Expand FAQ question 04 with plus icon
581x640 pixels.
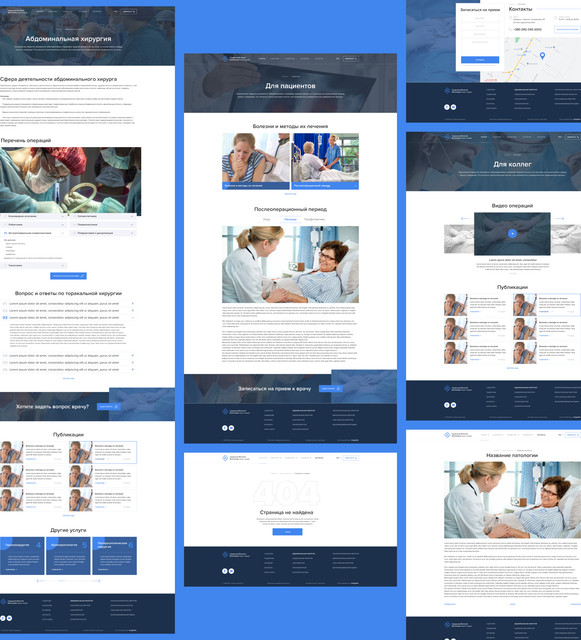pyautogui.click(x=133, y=356)
